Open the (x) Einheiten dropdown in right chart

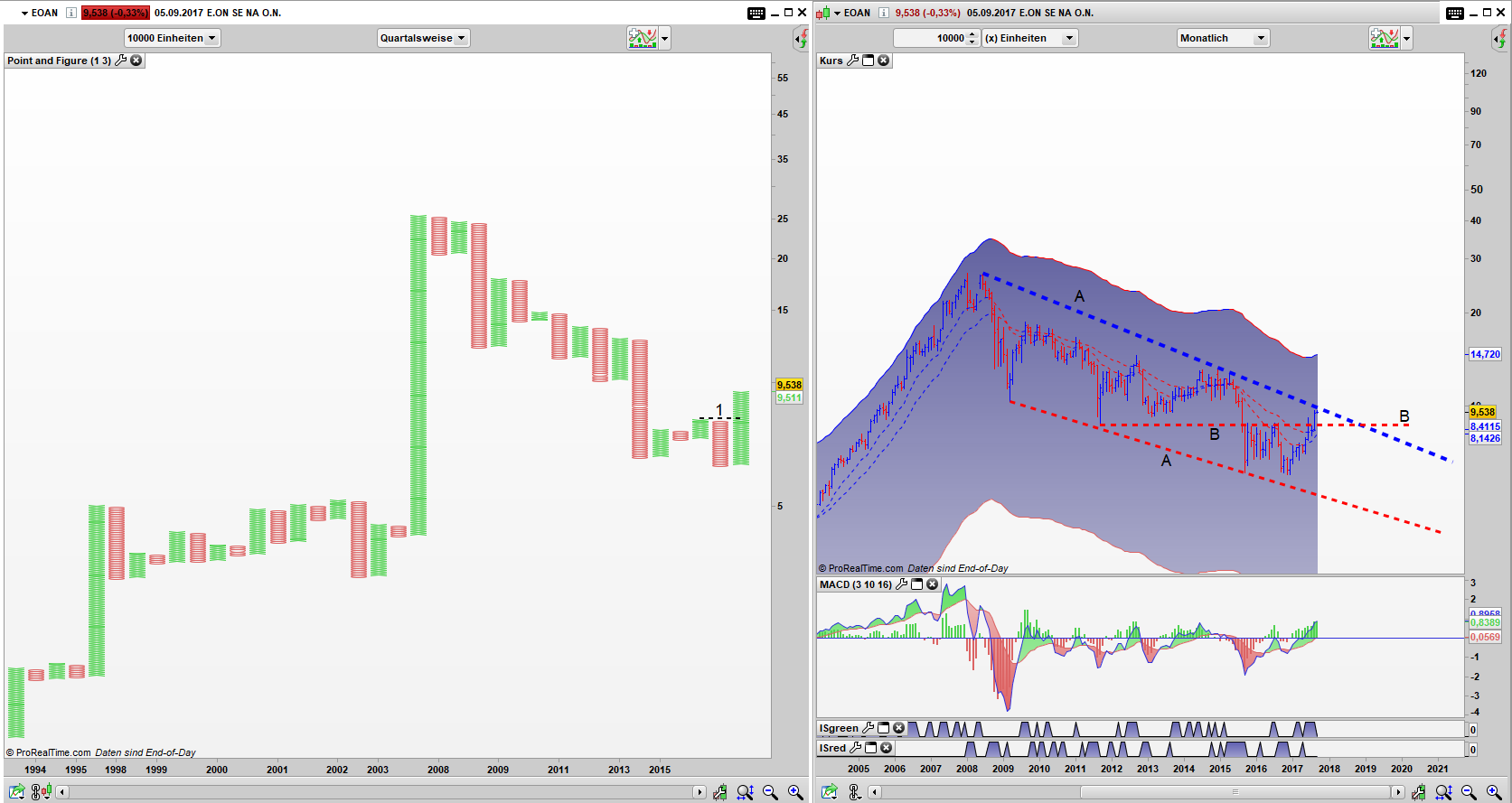tap(1030, 38)
